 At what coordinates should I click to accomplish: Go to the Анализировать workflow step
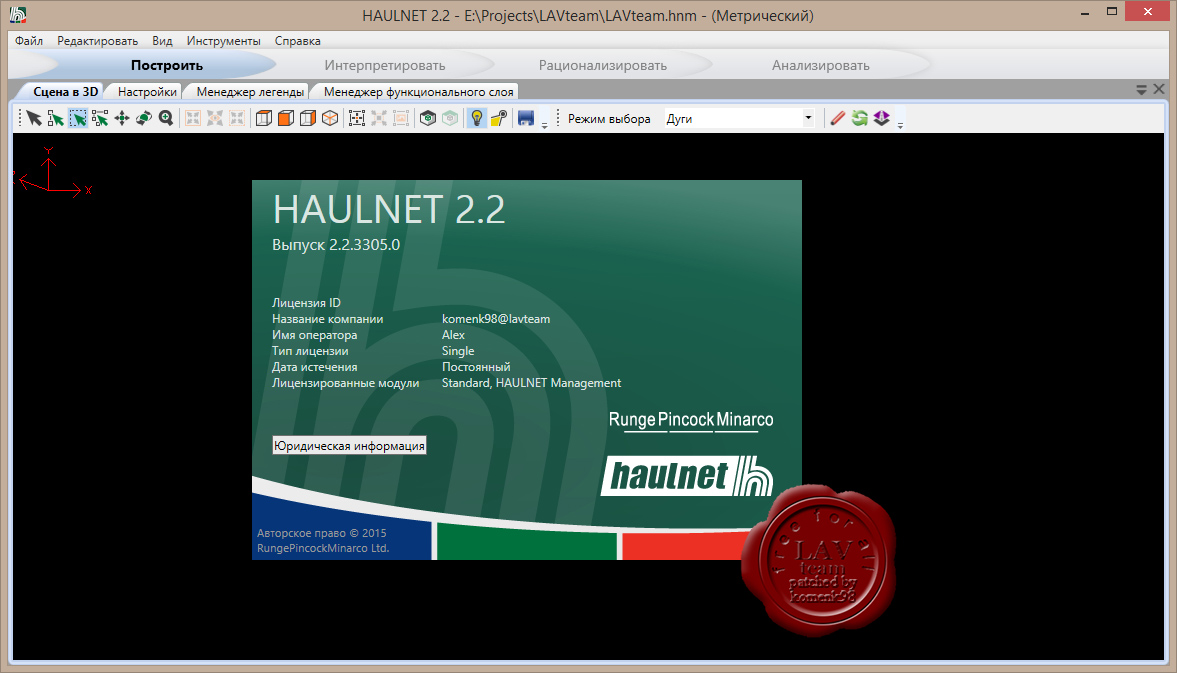coord(820,65)
